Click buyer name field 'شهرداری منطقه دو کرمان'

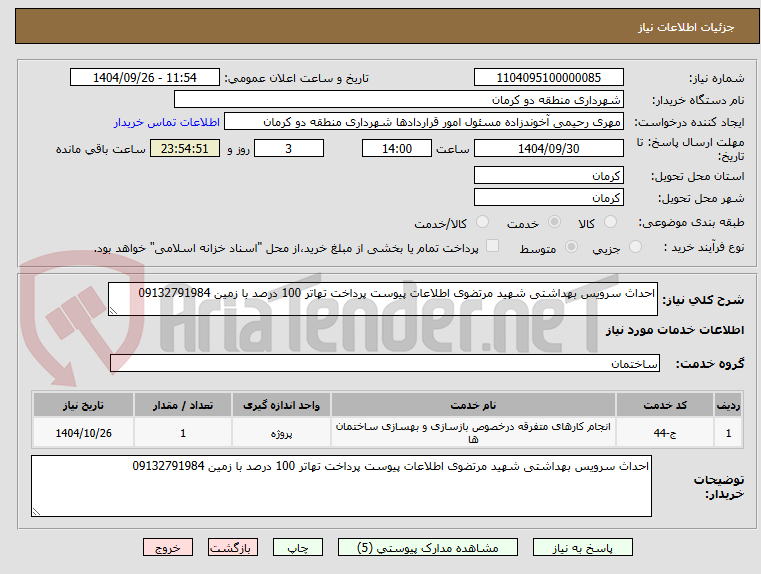click(398, 99)
